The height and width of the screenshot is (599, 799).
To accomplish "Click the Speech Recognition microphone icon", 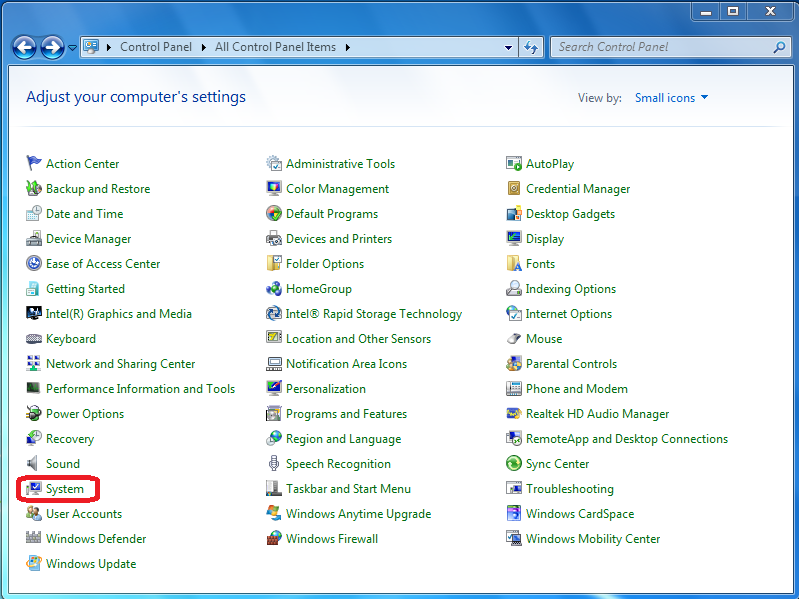I will (274, 464).
